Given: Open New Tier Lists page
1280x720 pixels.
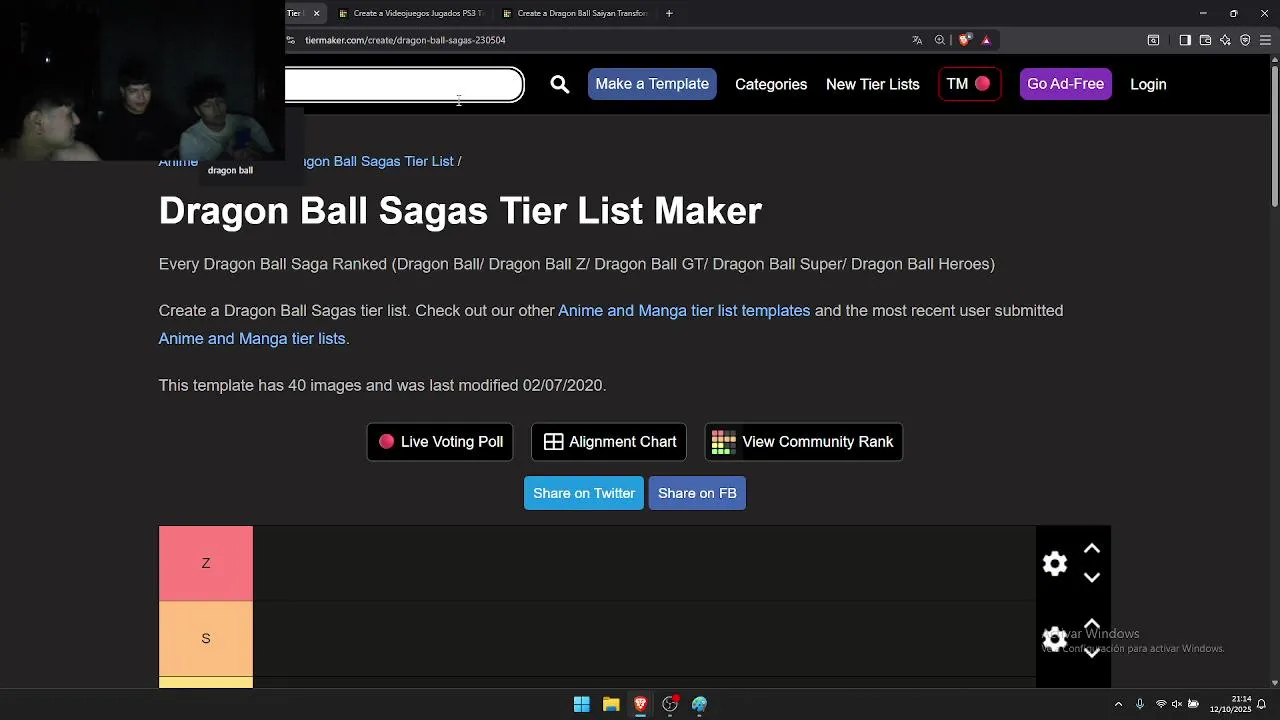Looking at the screenshot, I should coord(873,84).
